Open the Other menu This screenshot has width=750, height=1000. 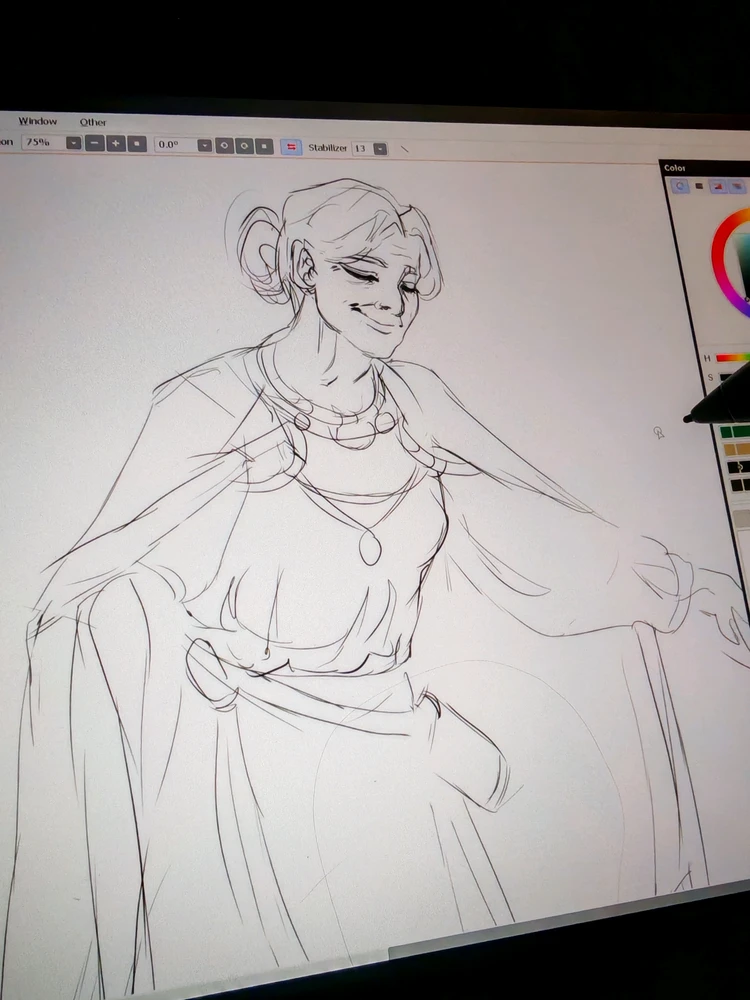[93, 122]
